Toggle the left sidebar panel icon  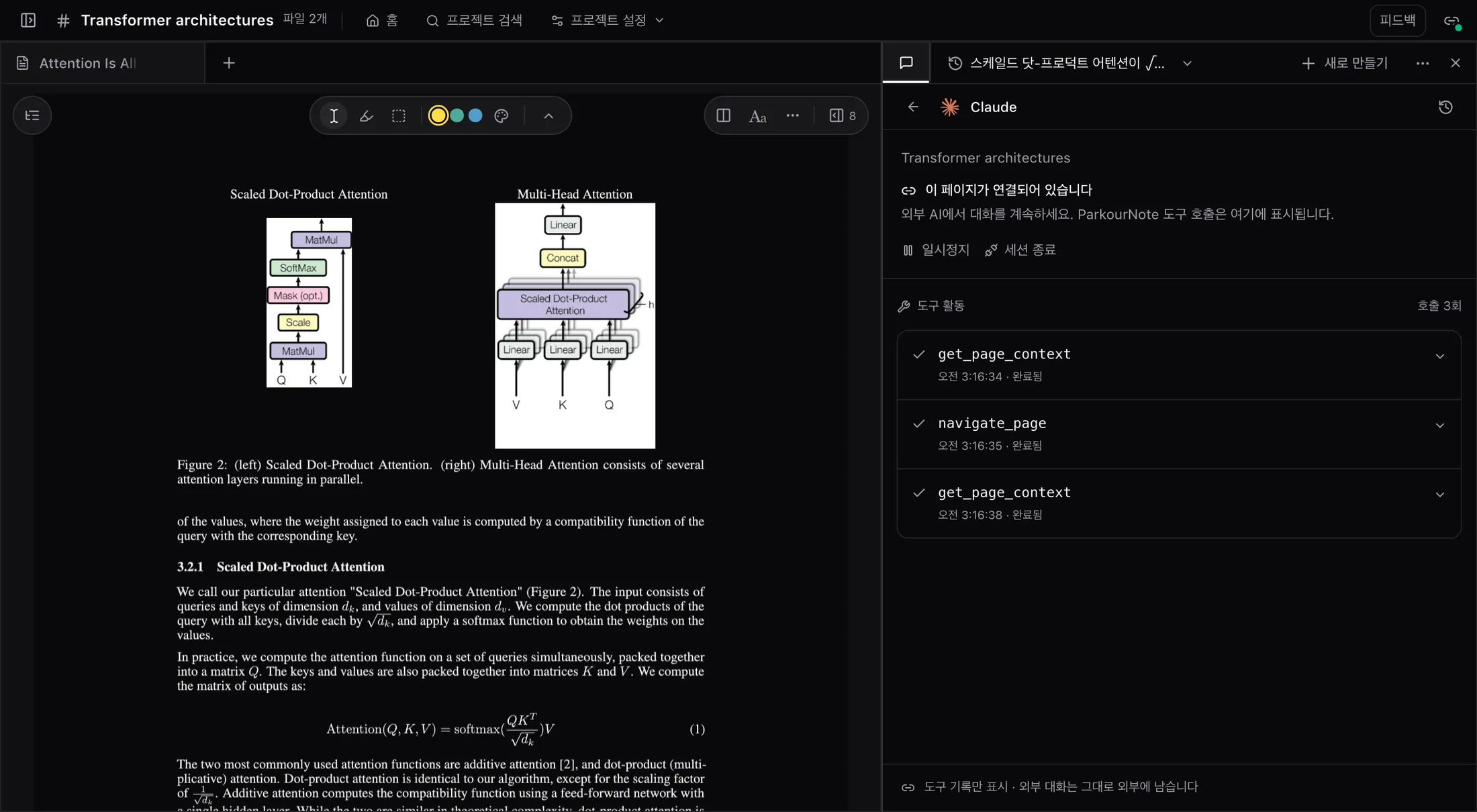[x=28, y=20]
